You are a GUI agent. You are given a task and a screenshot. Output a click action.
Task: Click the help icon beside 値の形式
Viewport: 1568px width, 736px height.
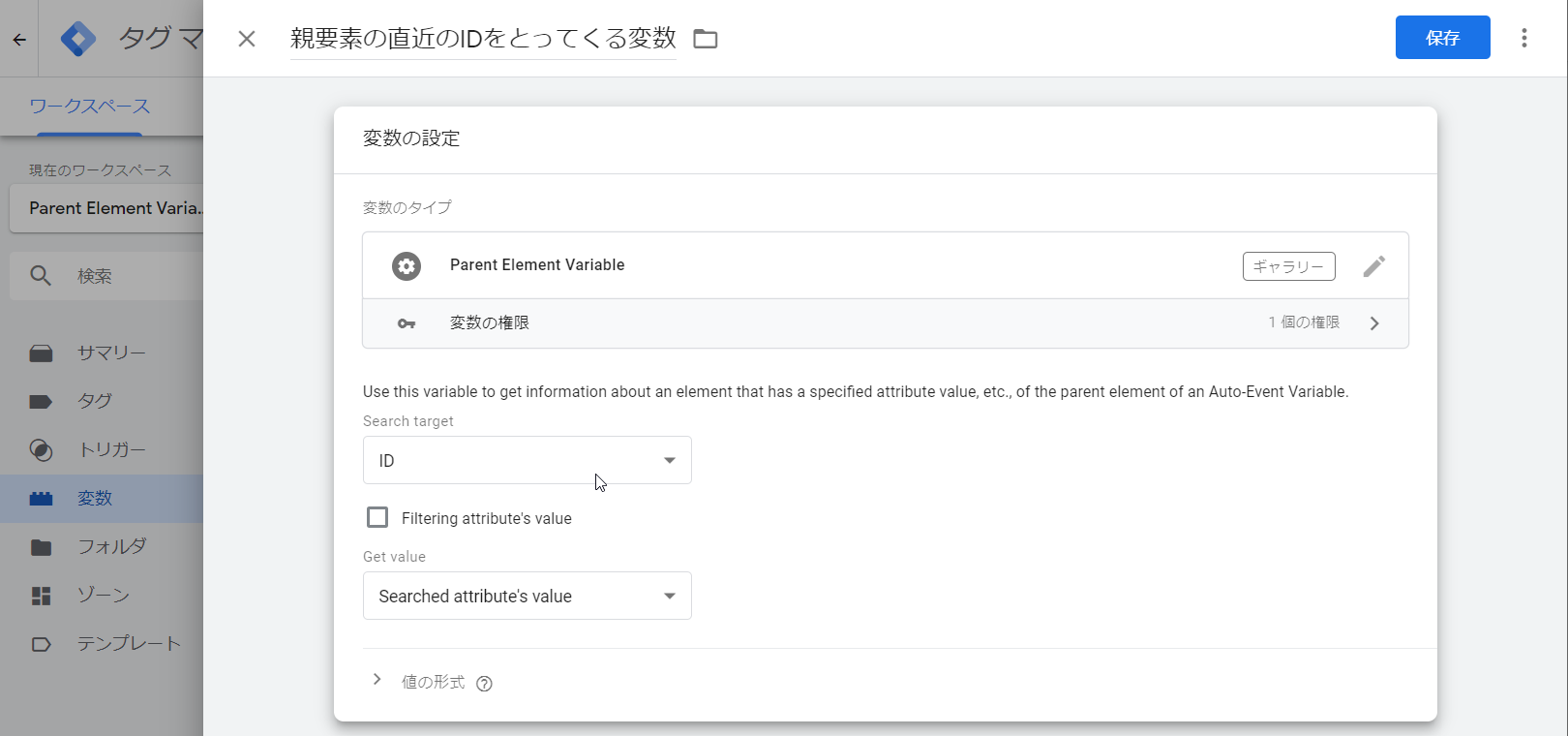click(485, 684)
